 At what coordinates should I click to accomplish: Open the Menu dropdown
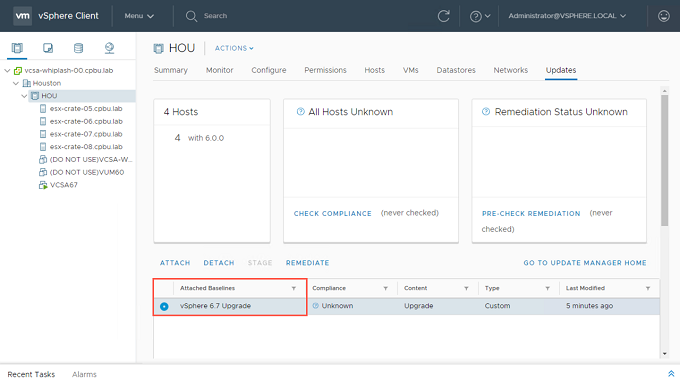(x=139, y=16)
